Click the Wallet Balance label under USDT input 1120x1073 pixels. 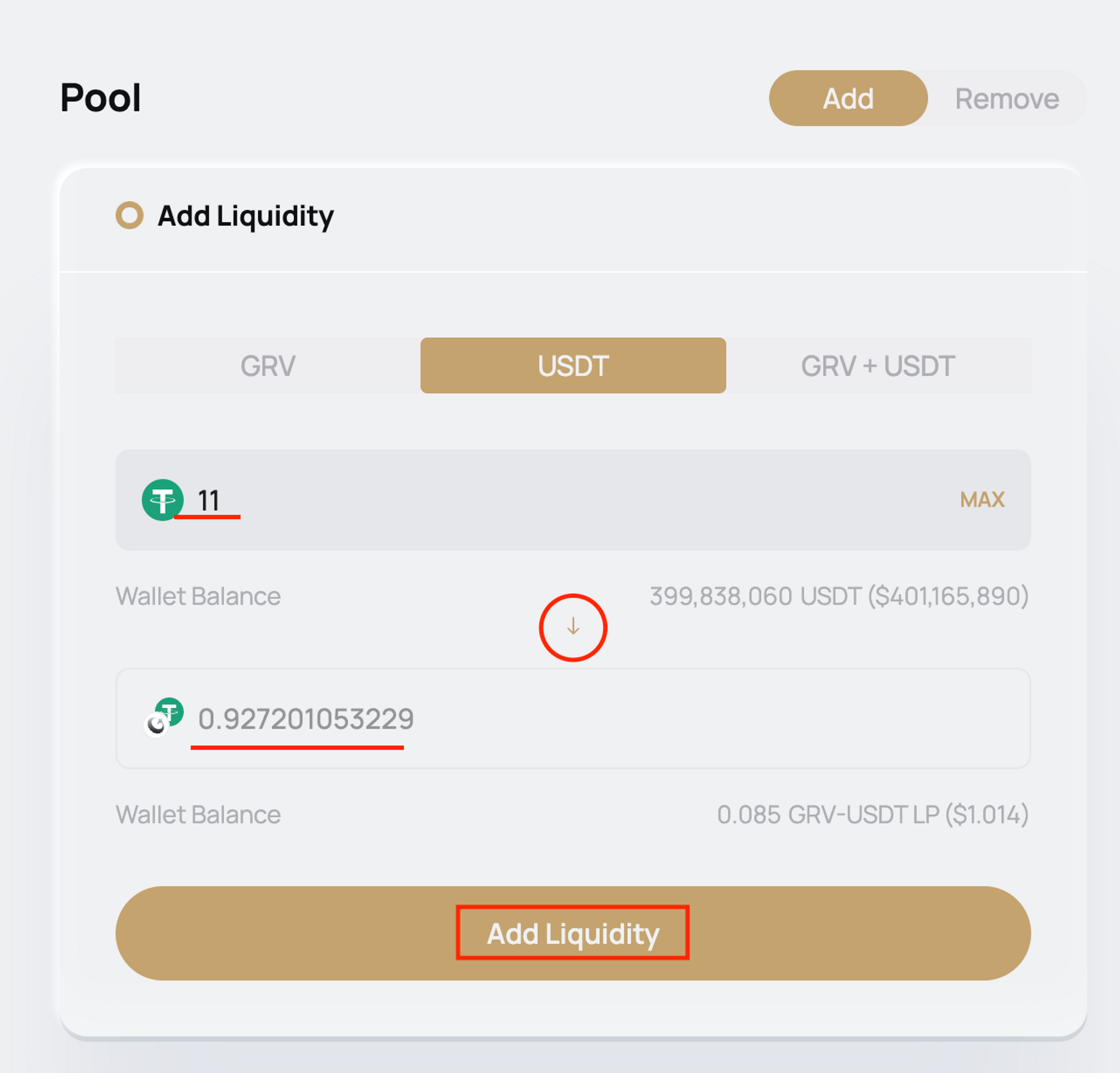198,596
